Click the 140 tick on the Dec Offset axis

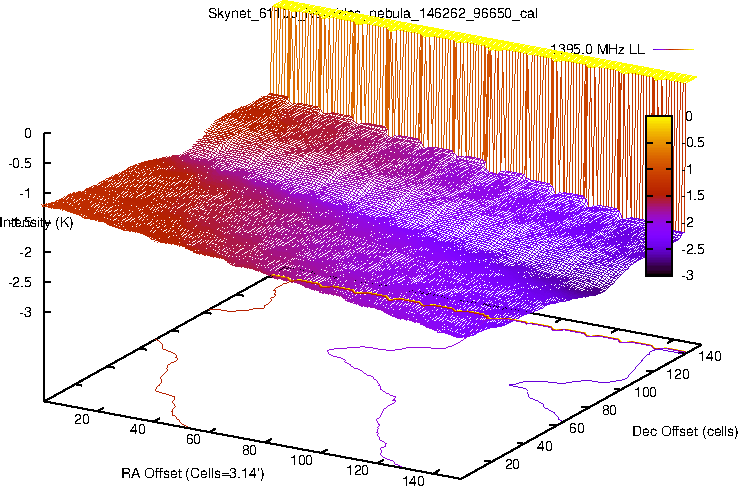coord(711,355)
